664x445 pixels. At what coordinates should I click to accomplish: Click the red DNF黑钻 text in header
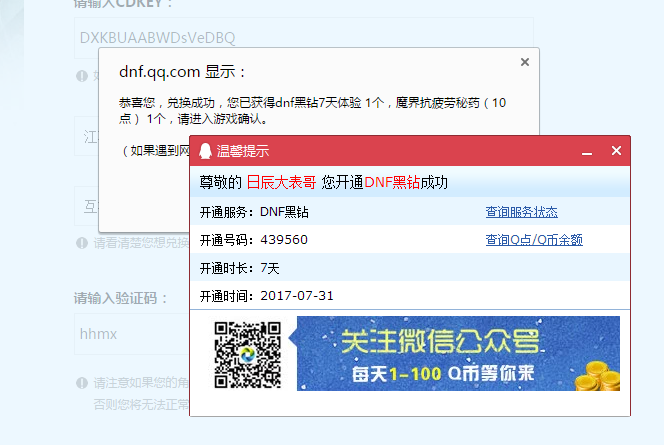point(392,182)
